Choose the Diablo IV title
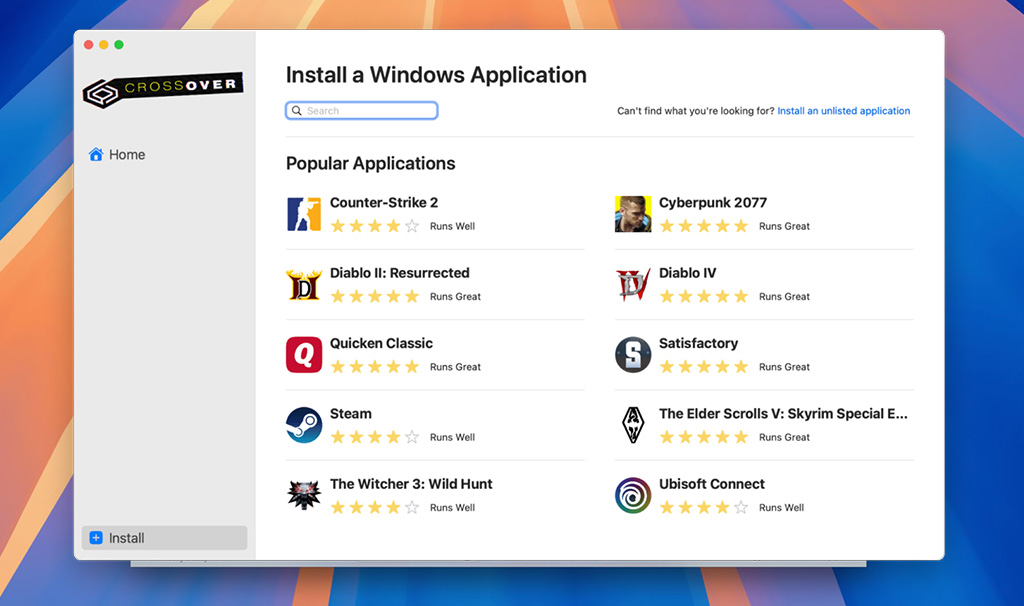 (x=688, y=273)
